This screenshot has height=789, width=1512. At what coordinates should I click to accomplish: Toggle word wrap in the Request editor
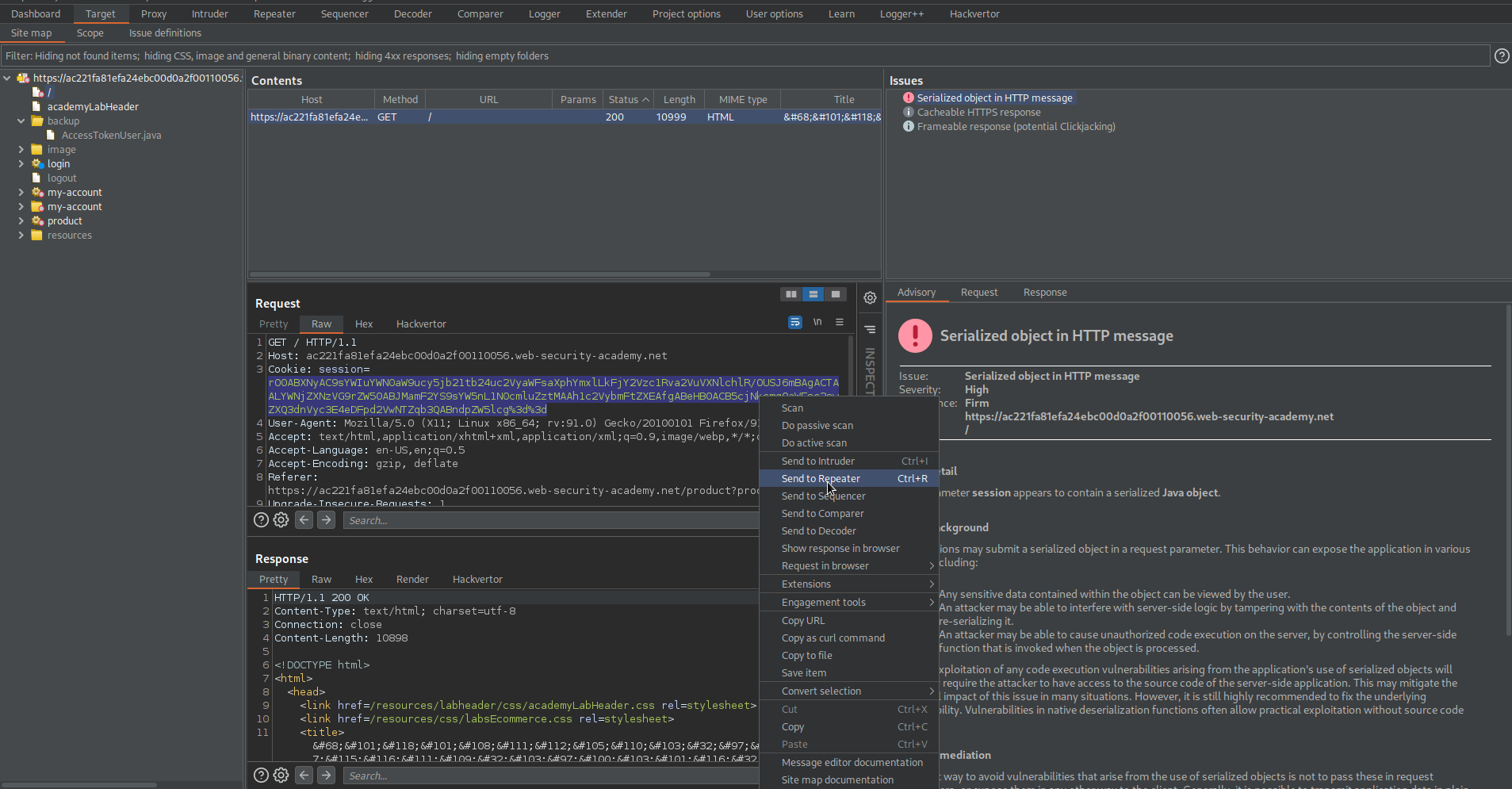(x=794, y=322)
